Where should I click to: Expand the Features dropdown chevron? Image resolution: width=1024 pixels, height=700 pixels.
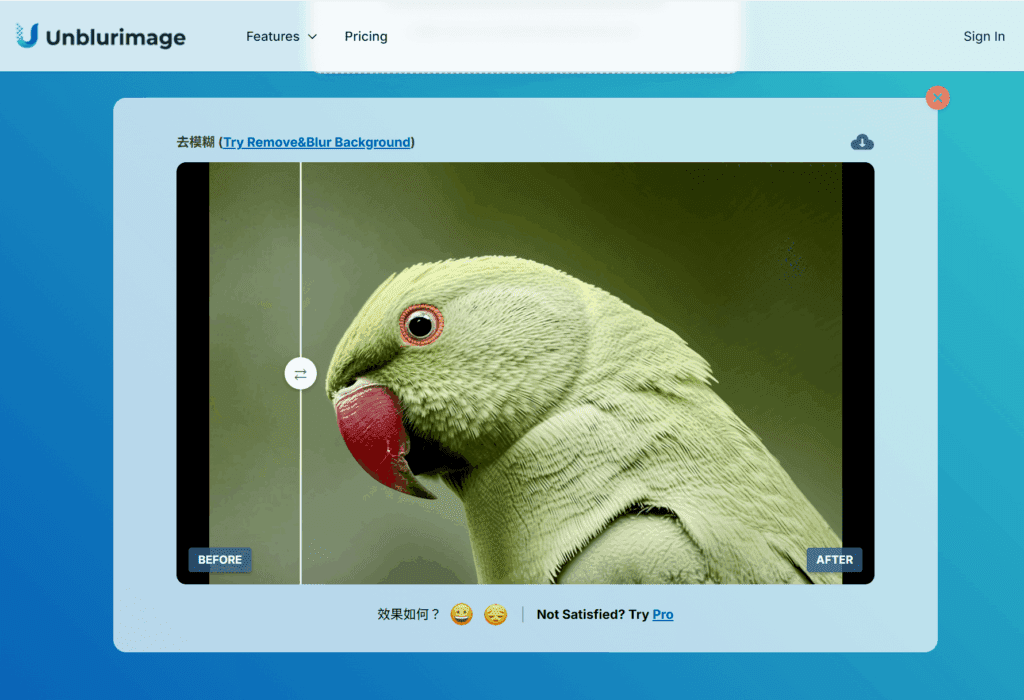tap(312, 37)
